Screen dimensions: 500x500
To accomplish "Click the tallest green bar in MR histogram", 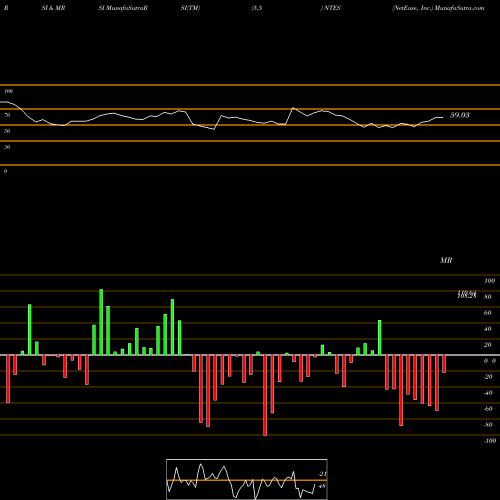I will coord(101,322).
